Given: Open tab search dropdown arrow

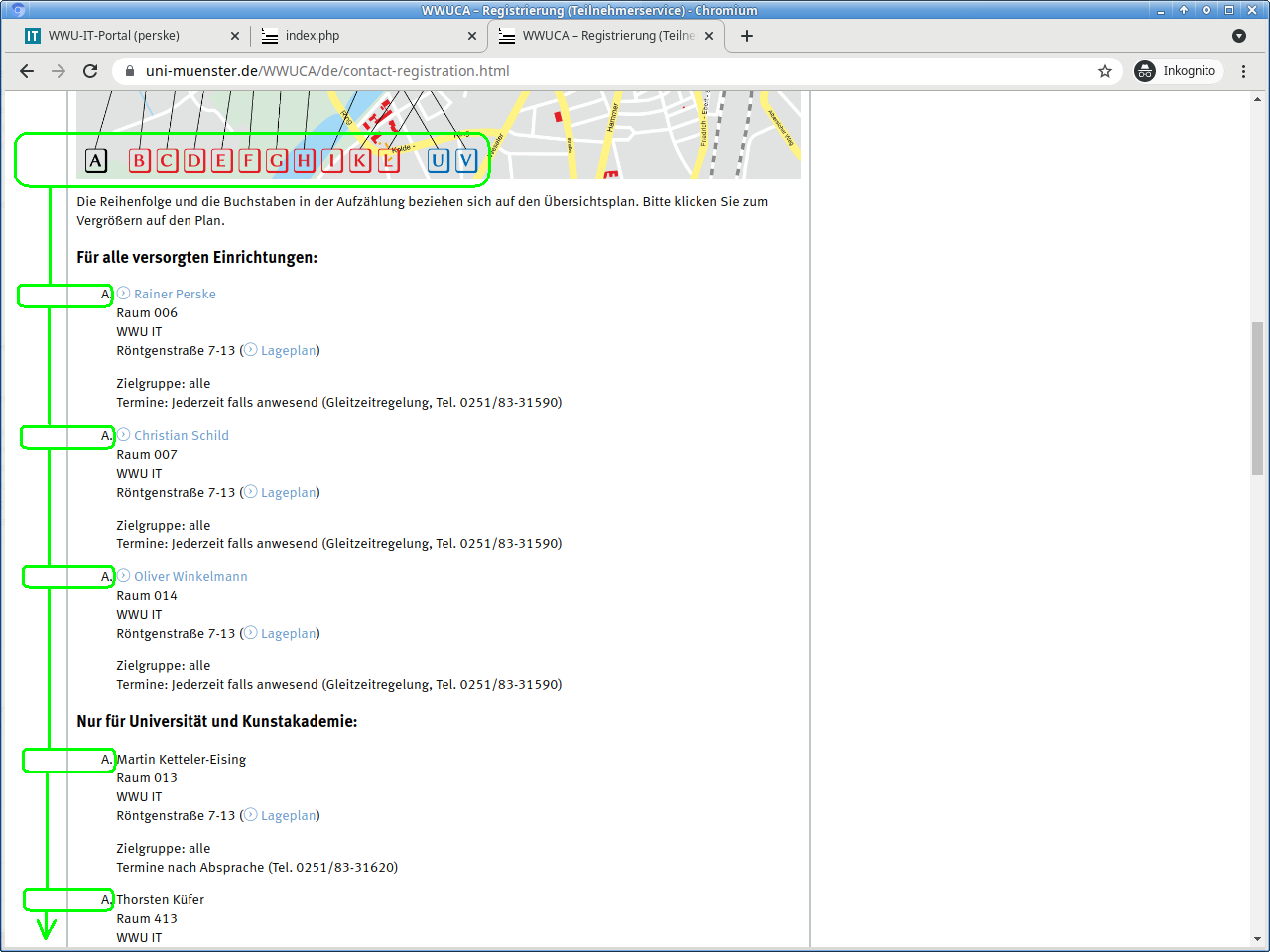Looking at the screenshot, I should tap(1239, 36).
